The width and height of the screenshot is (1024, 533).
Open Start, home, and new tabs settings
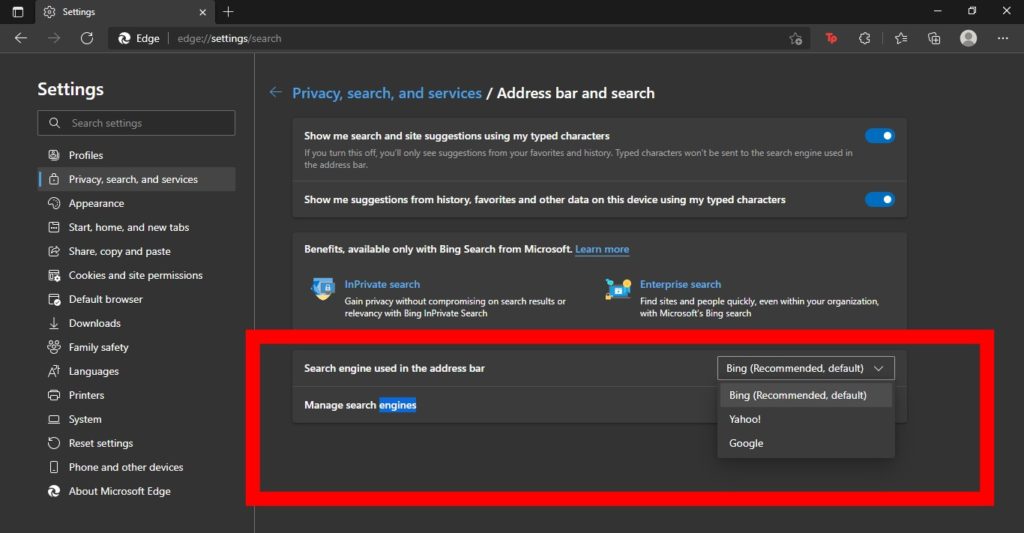(136, 227)
